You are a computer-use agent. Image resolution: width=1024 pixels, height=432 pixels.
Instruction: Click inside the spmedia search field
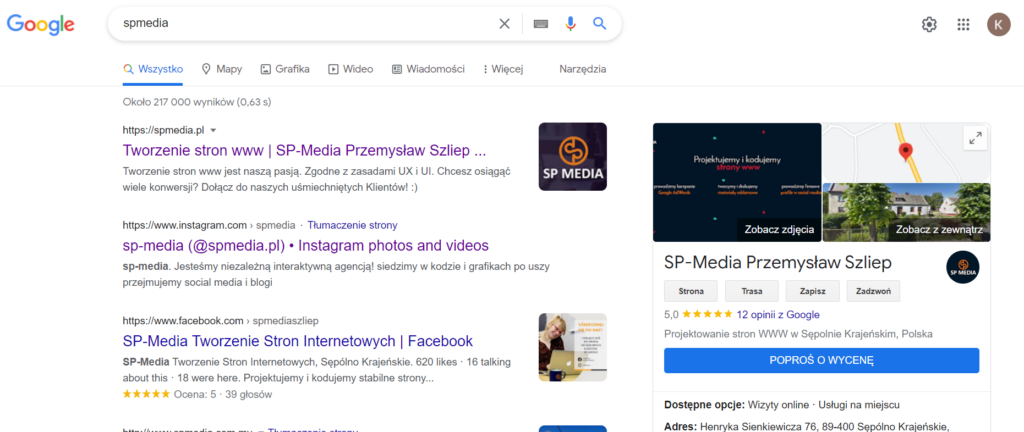[x=300, y=24]
